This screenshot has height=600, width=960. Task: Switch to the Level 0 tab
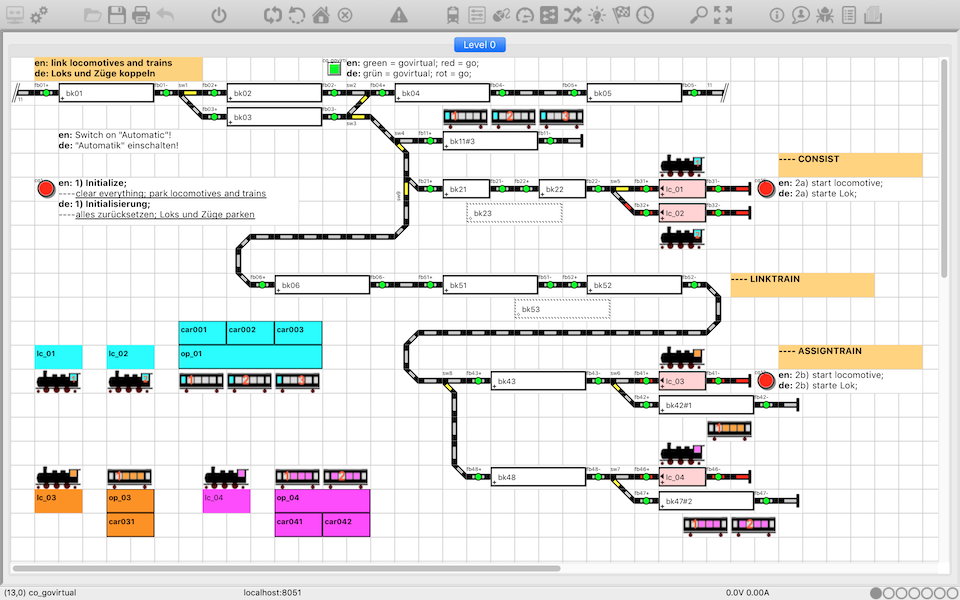[x=480, y=45]
